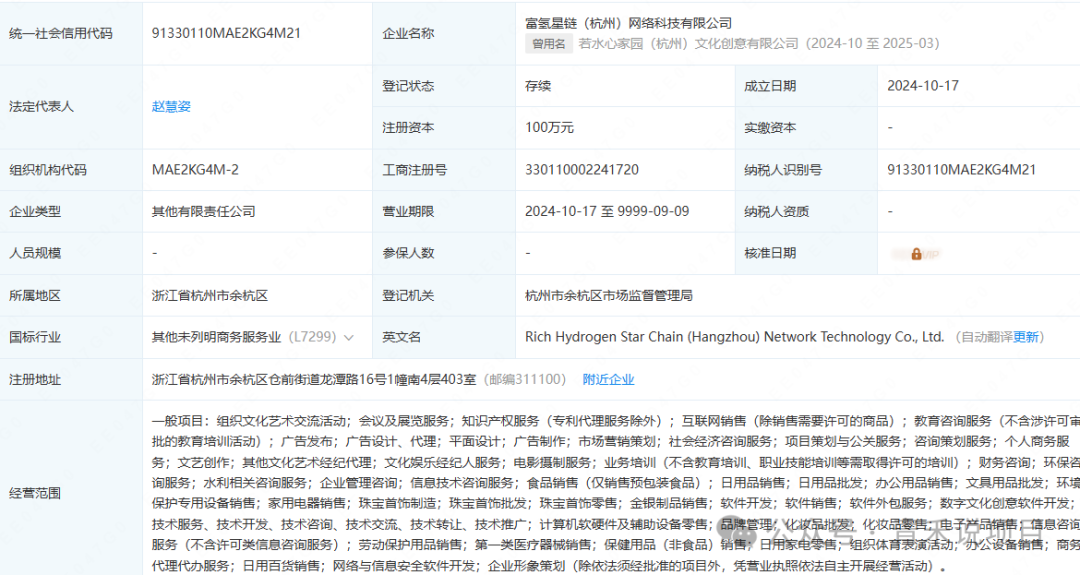Click the 营业期限 label
The image size is (1080, 575).
click(408, 212)
